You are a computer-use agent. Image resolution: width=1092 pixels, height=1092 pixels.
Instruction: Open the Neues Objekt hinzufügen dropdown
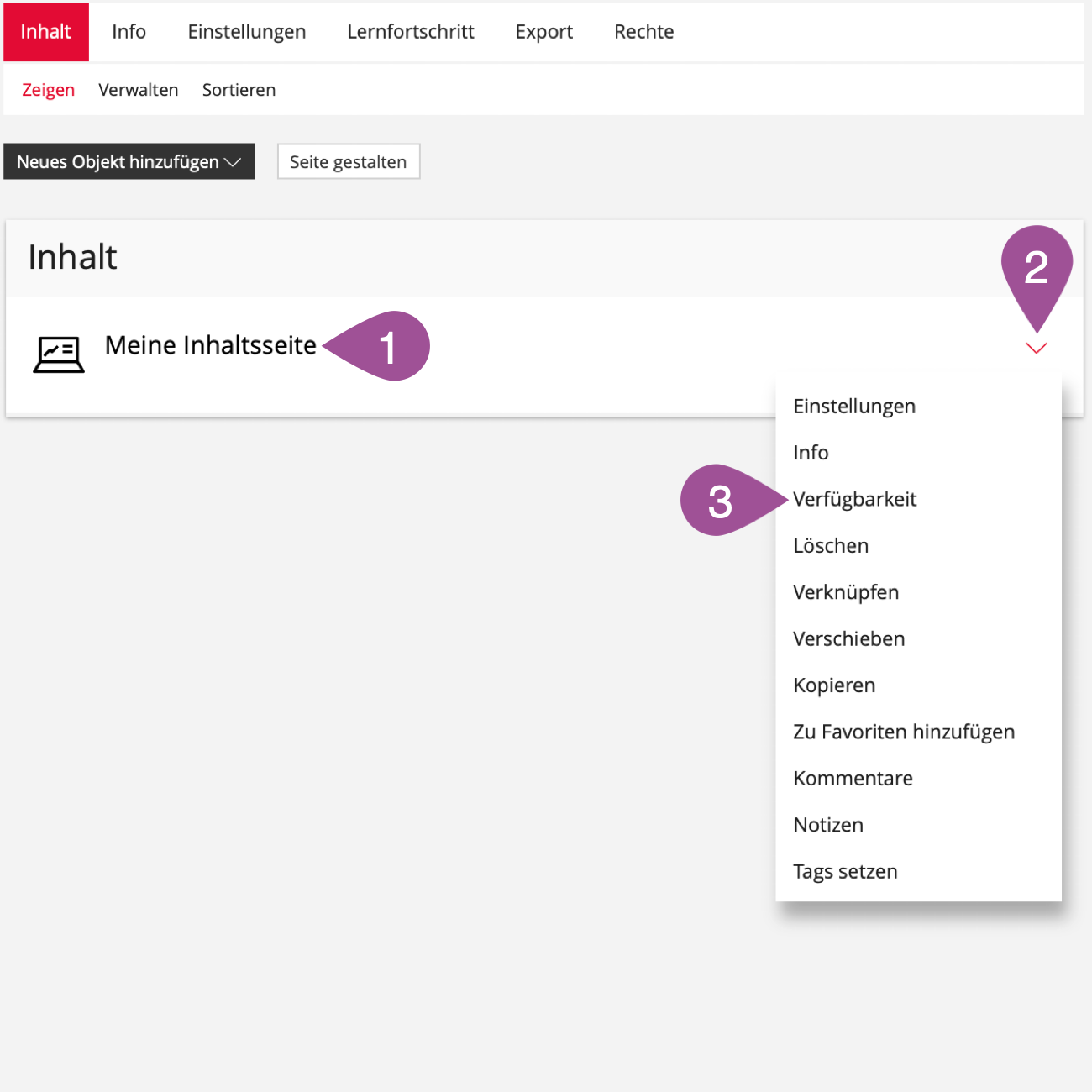(129, 162)
